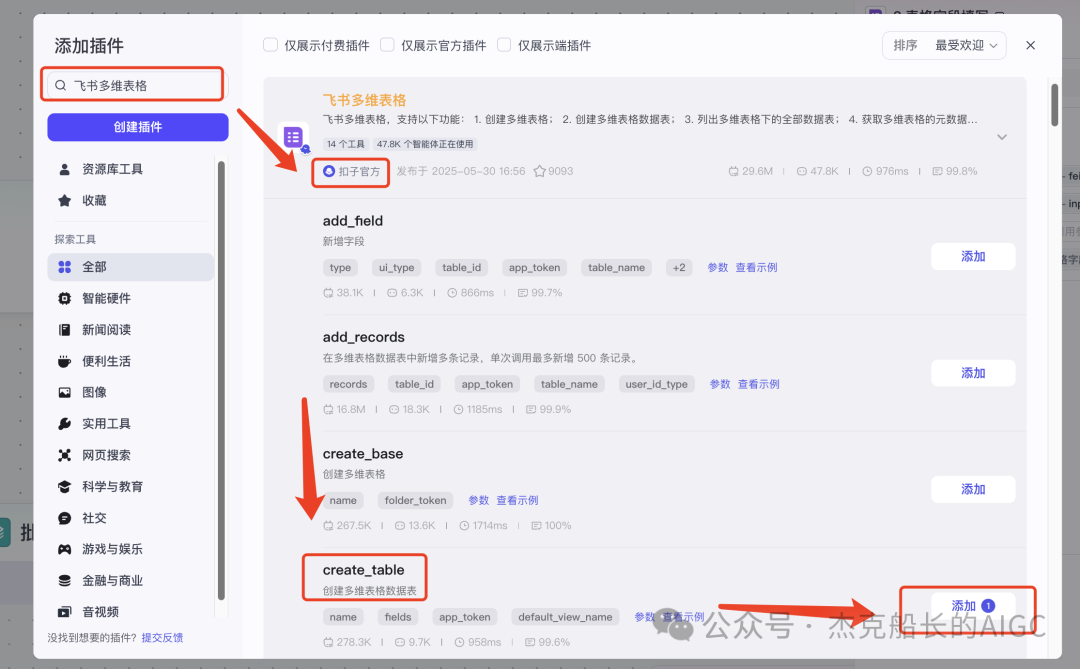Select the 新闻阅读 category

(130, 330)
